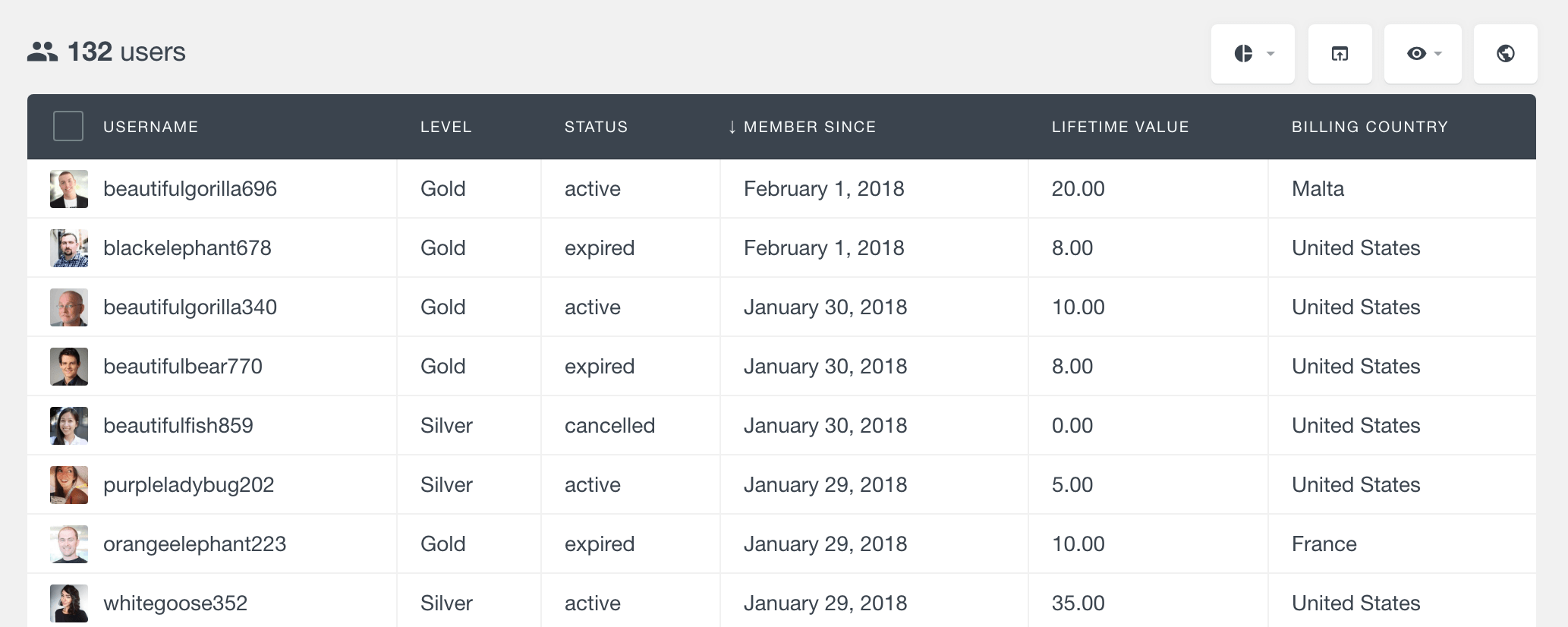Screen dimensions: 1568x627
Task: Open user whitegoose352
Action: pyautogui.click(x=175, y=603)
